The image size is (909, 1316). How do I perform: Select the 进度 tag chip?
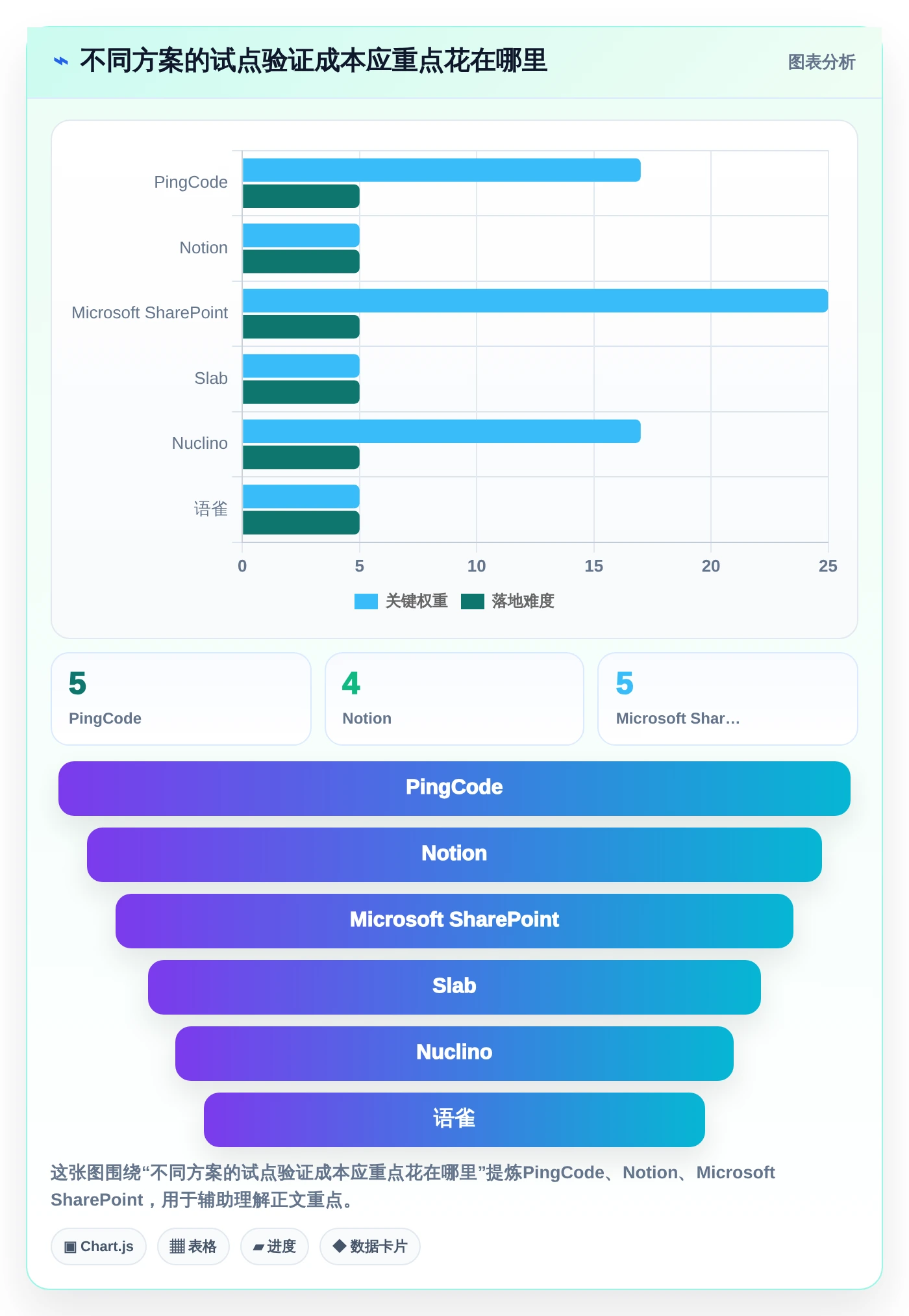[275, 1246]
